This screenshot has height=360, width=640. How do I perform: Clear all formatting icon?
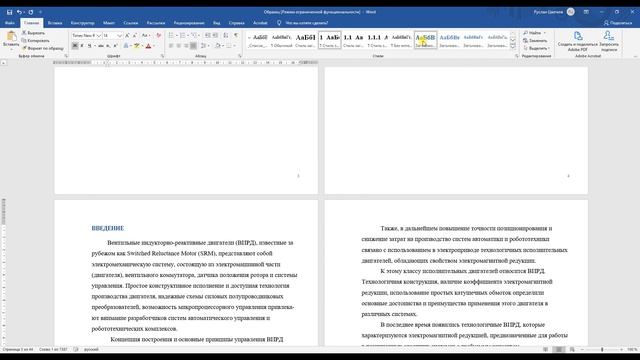(x=158, y=36)
